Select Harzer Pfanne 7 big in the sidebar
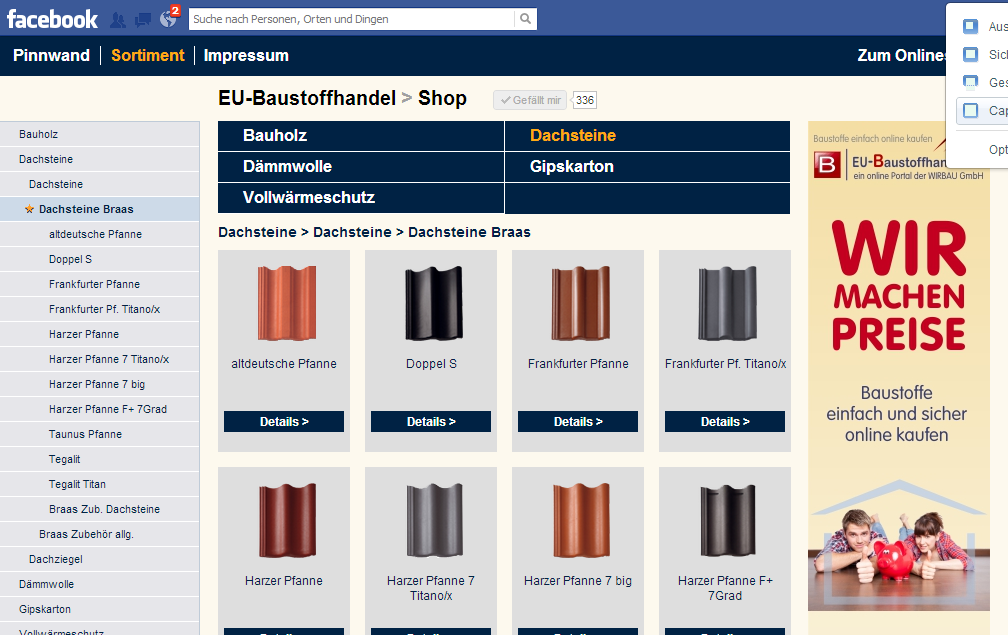The image size is (1008, 635). 100,384
